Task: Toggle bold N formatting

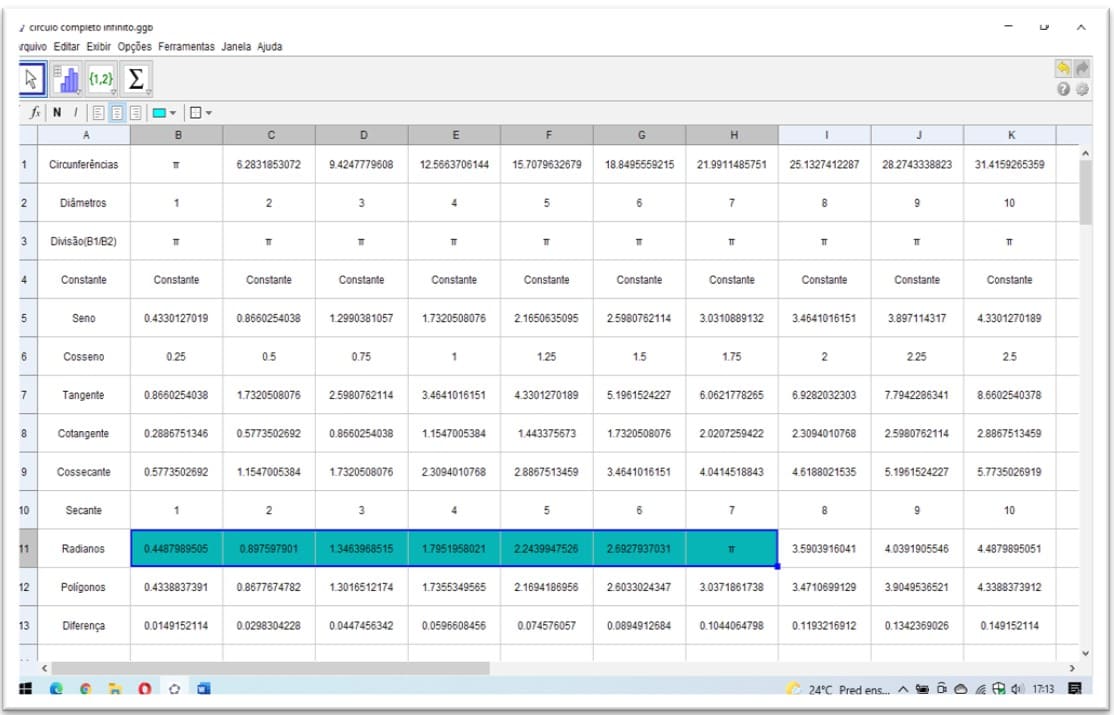Action: (57, 112)
